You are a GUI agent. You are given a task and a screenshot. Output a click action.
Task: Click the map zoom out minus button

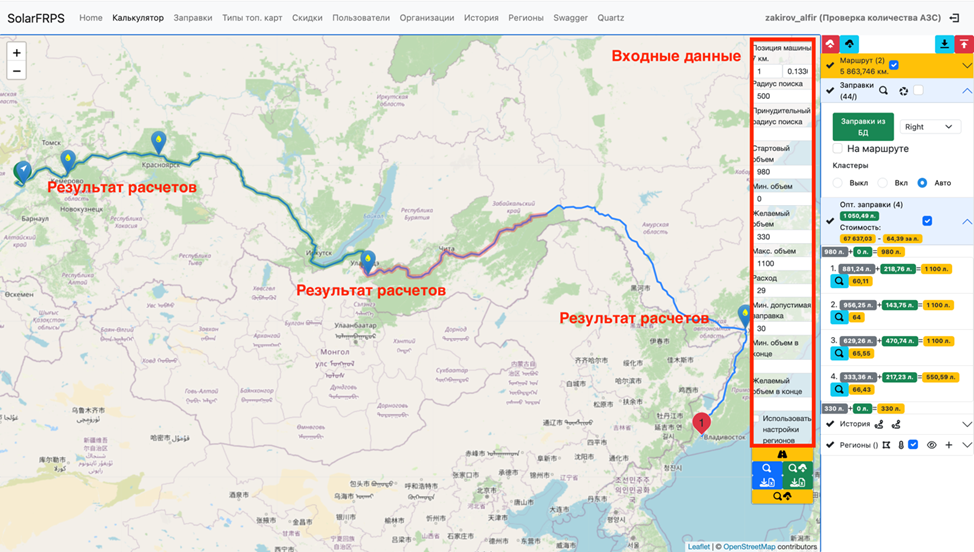click(x=17, y=71)
